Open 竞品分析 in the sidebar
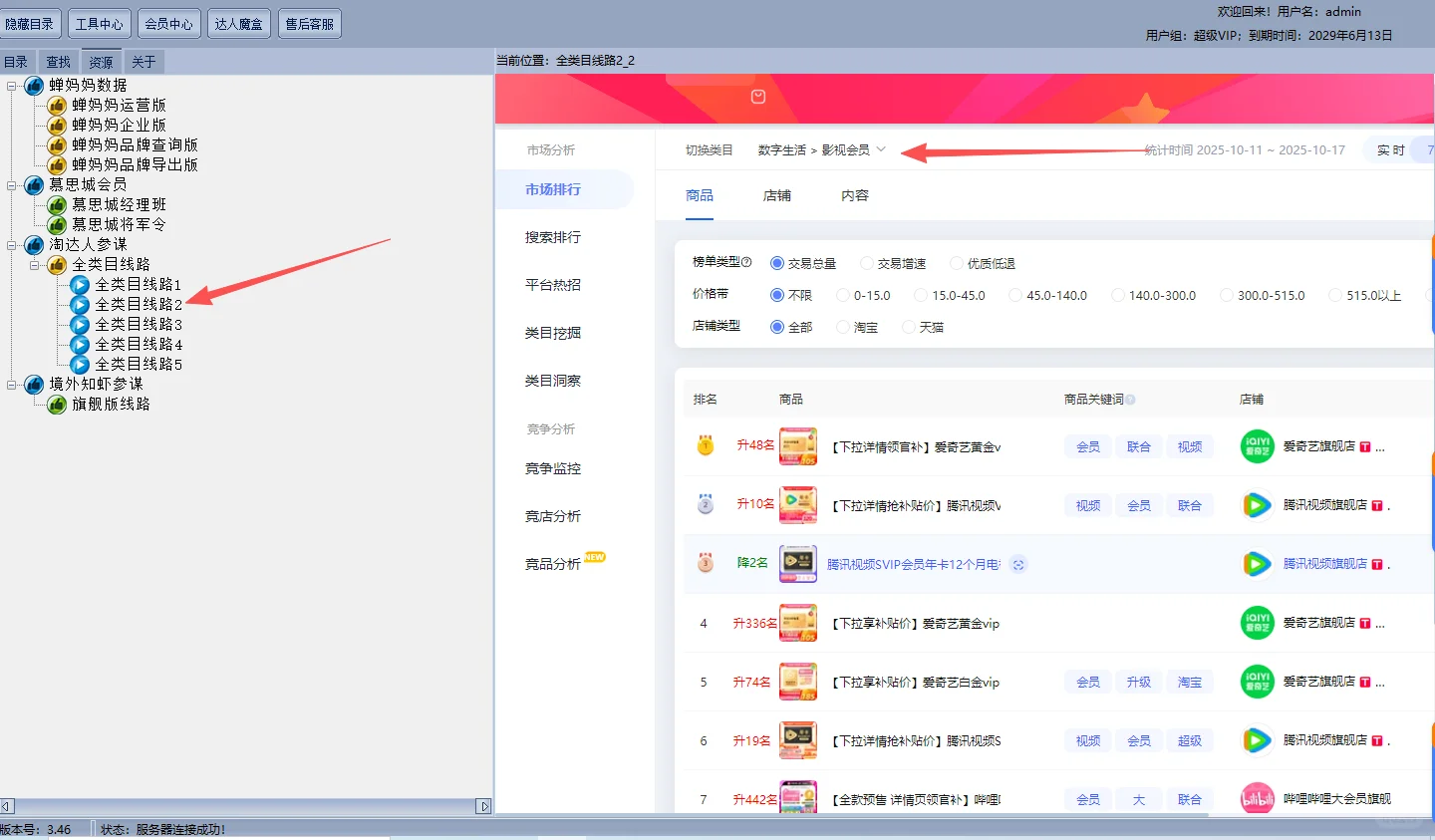 pyautogui.click(x=553, y=565)
